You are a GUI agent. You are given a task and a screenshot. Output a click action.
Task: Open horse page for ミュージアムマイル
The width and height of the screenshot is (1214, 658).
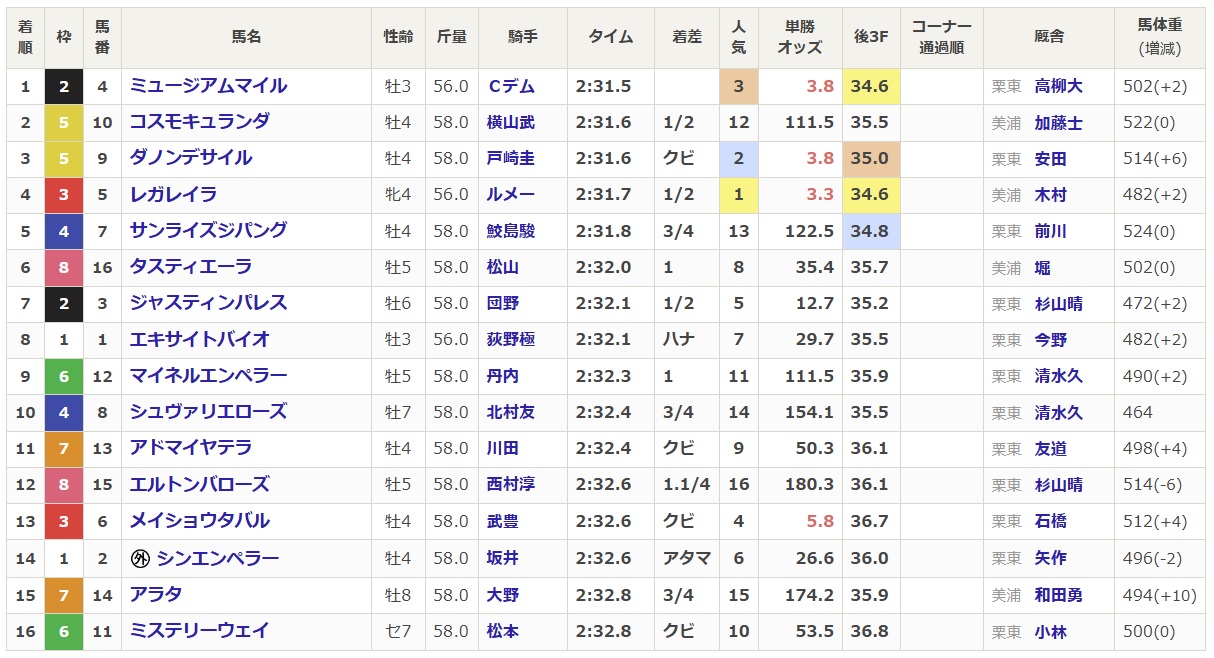point(208,86)
